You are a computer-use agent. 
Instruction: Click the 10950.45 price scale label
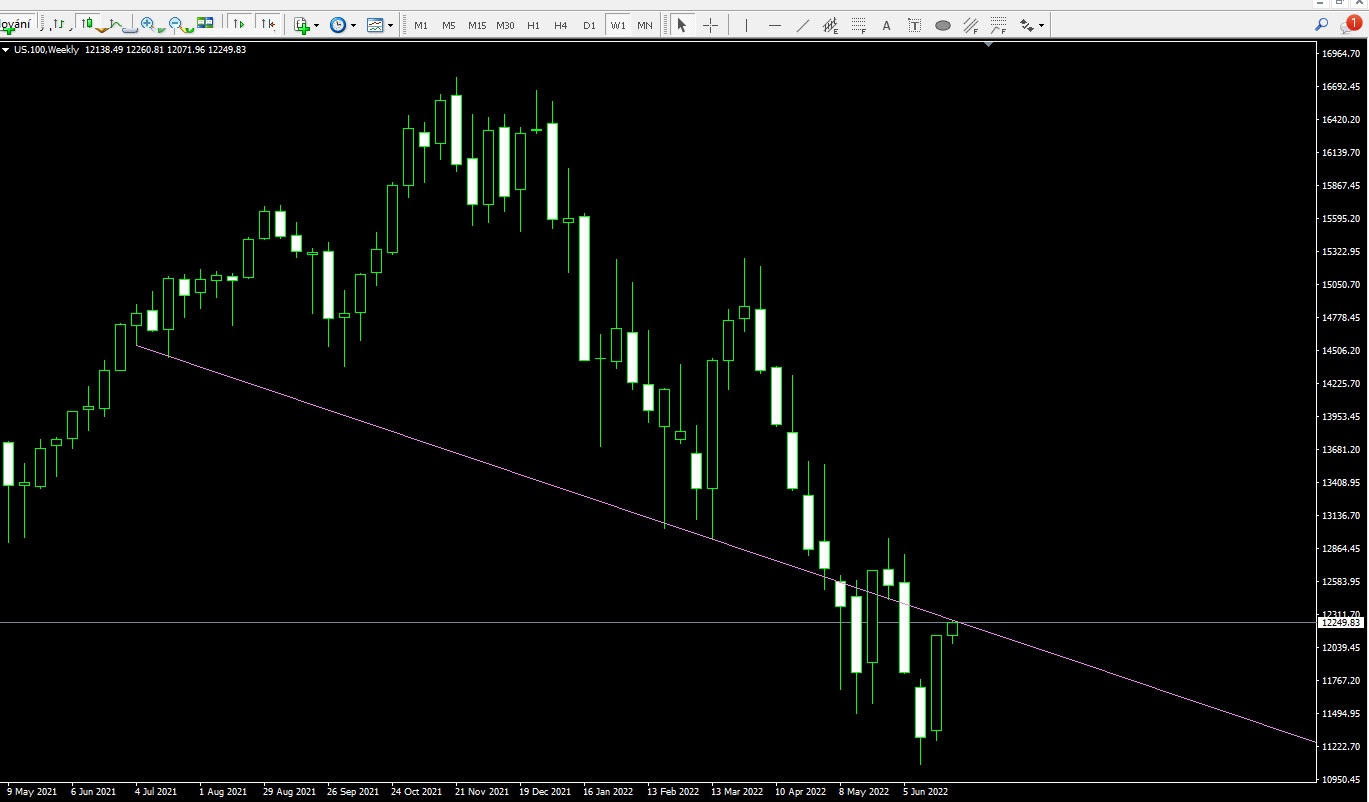coord(1341,779)
